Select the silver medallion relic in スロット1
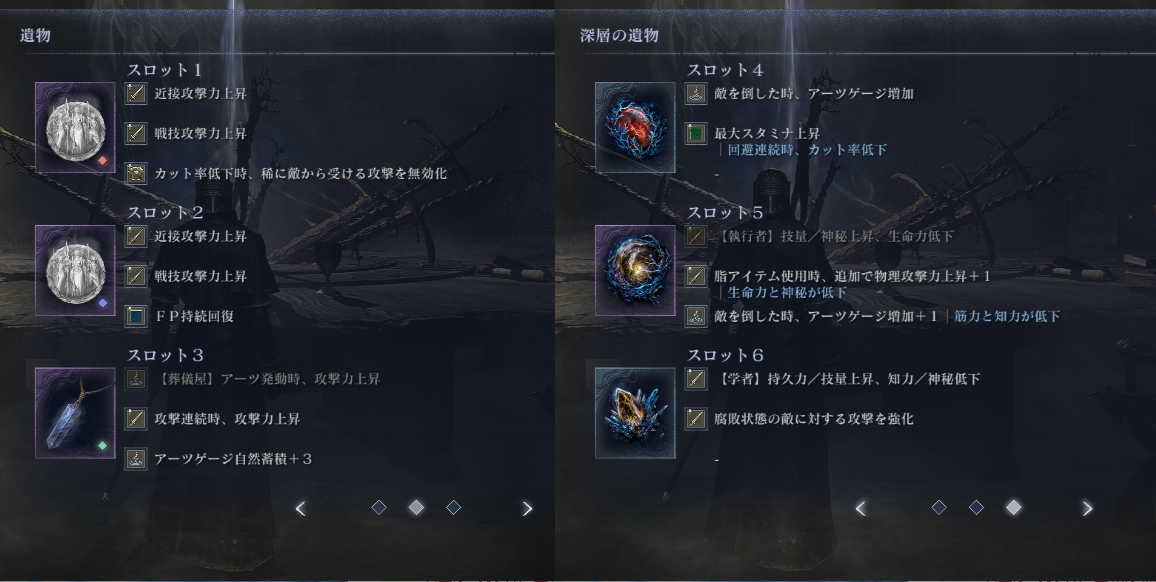 75,128
